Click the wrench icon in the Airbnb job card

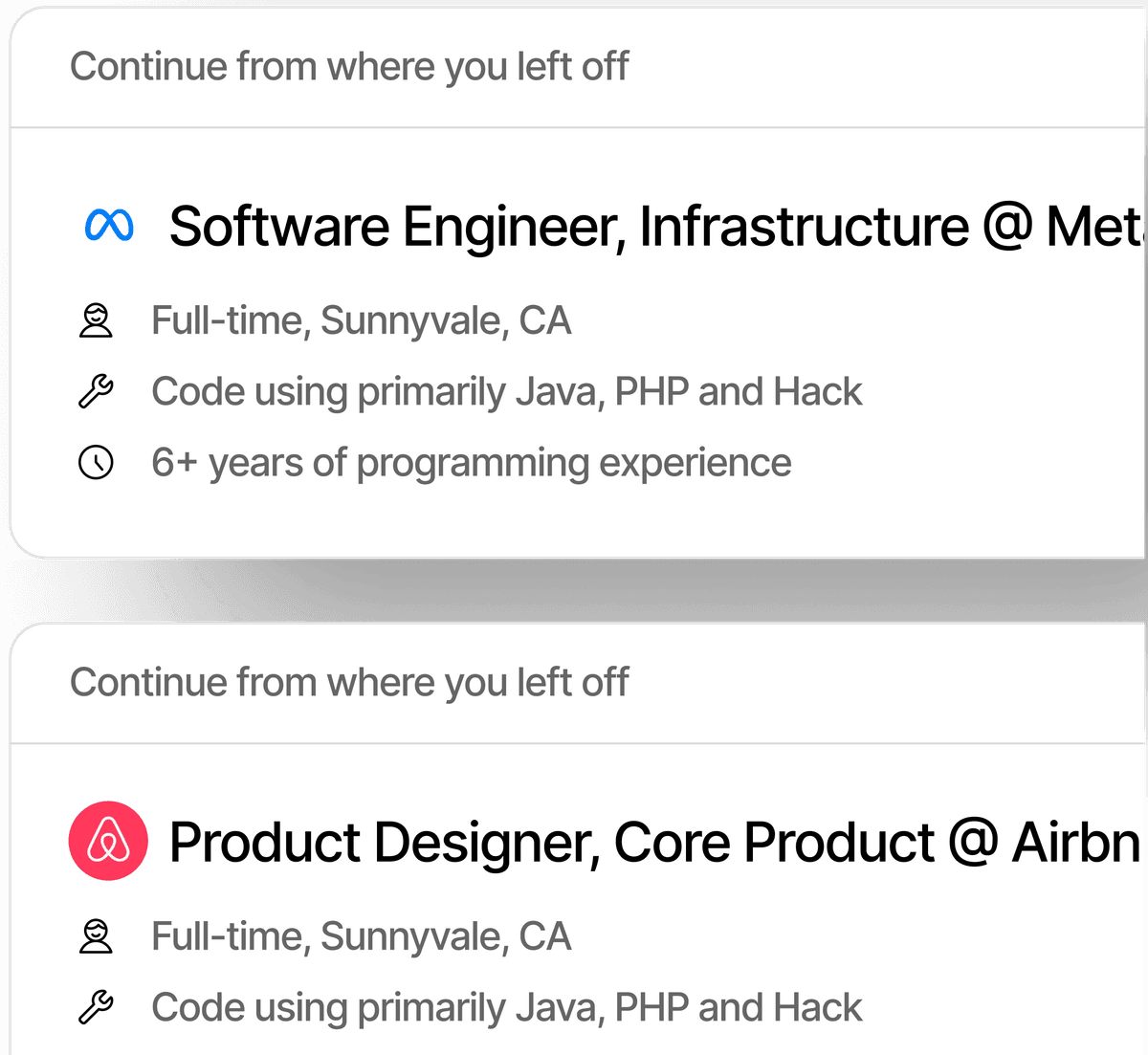tap(96, 1007)
